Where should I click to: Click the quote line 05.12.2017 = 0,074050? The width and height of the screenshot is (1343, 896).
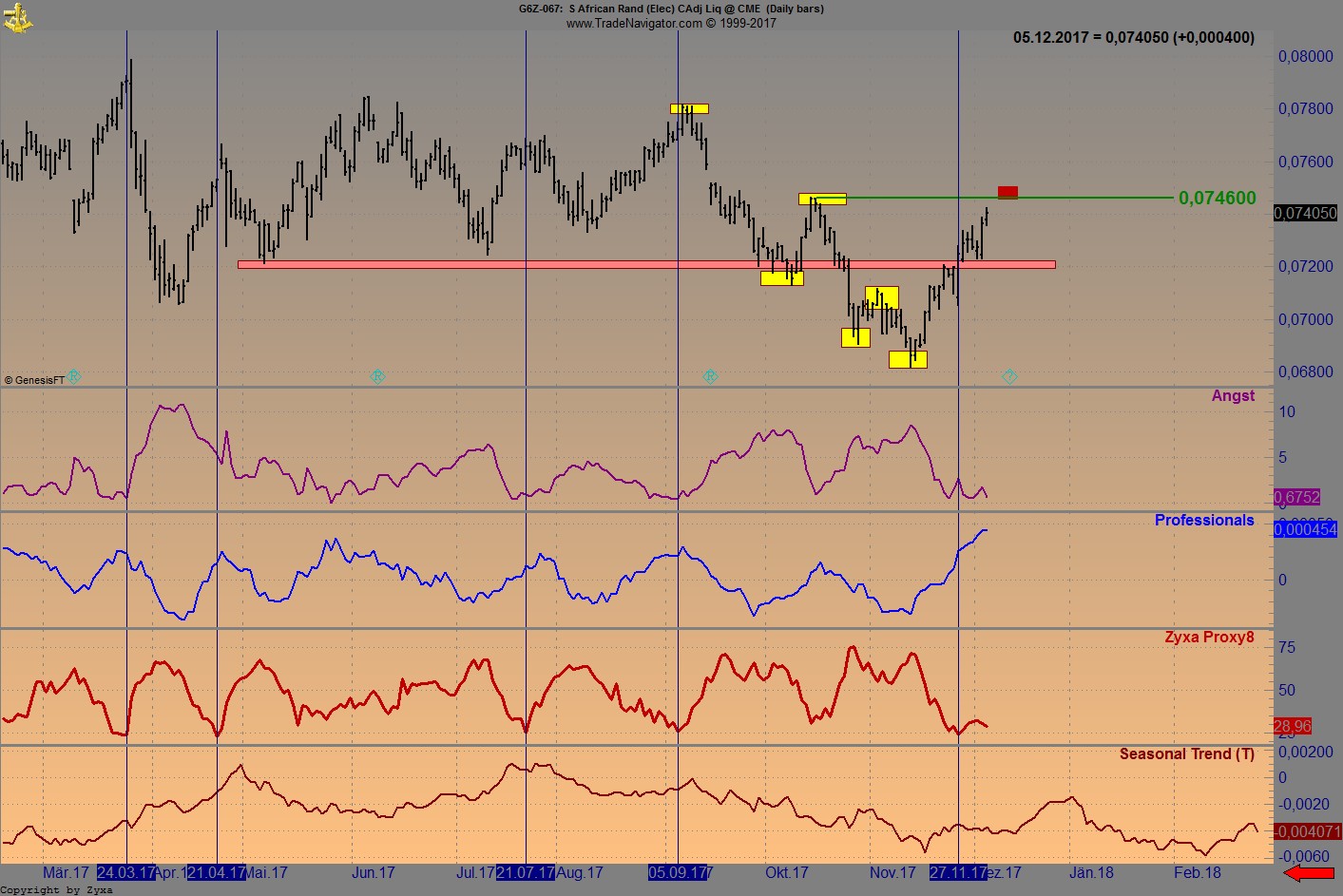click(x=1134, y=38)
